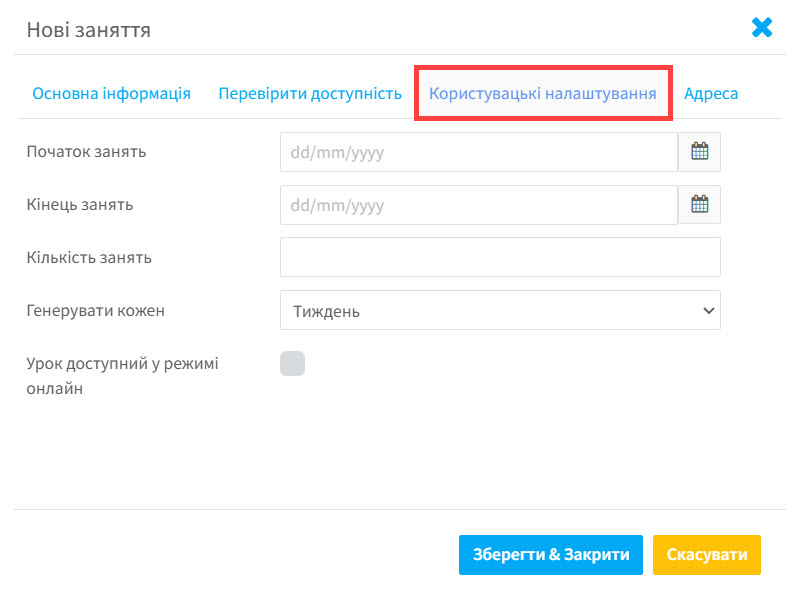The image size is (803, 600).
Task: Click the Початок занять label text
Action: (87, 152)
